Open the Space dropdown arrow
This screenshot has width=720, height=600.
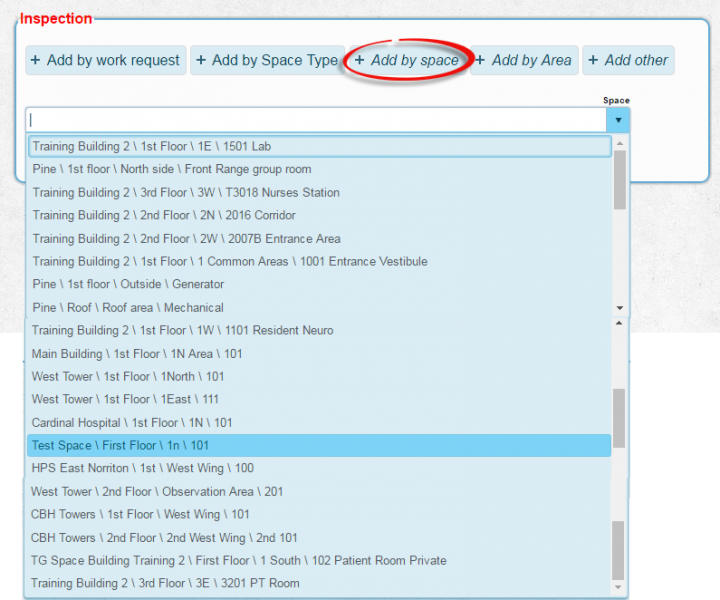[x=618, y=120]
